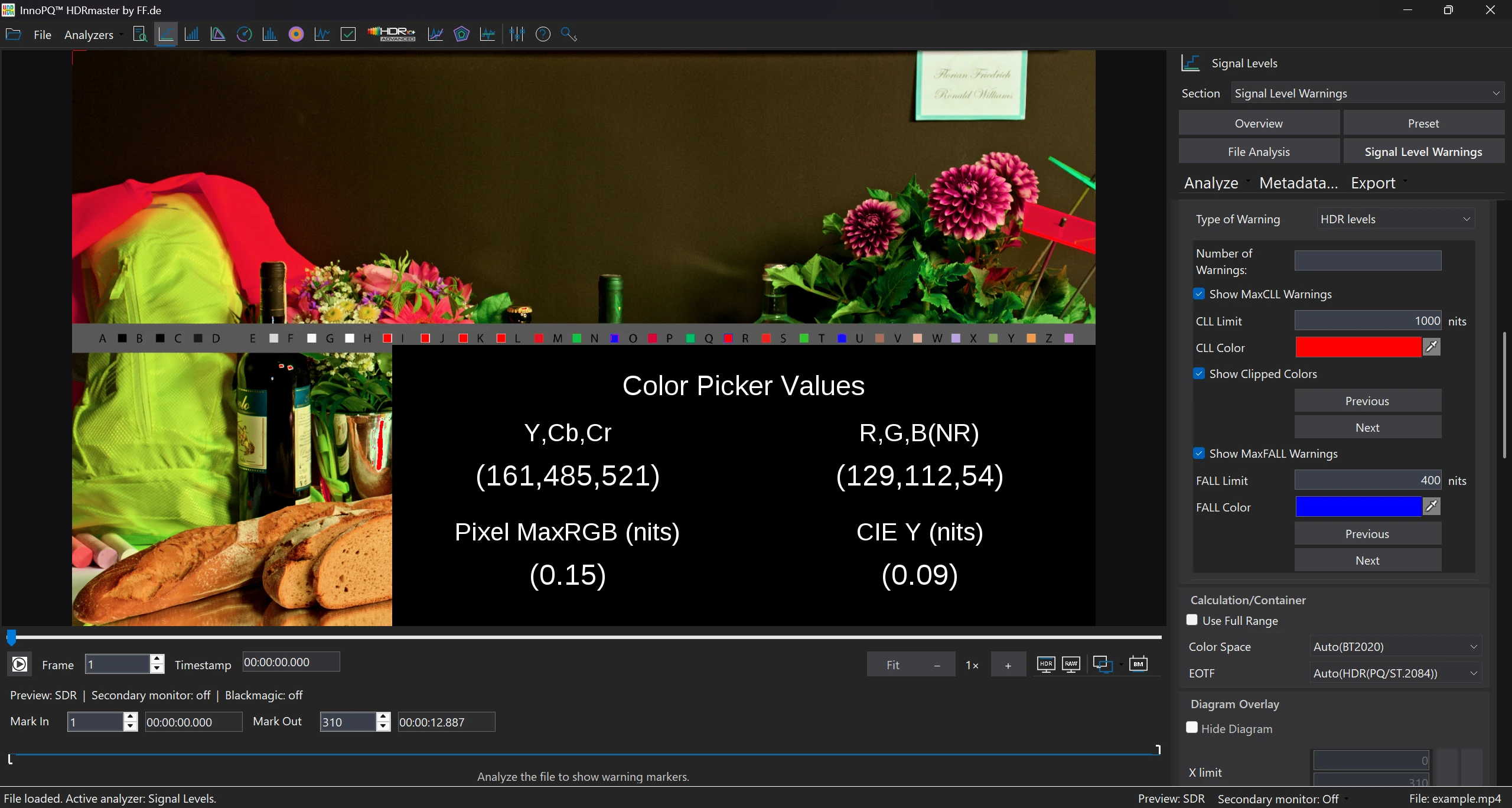This screenshot has height=808, width=1512.
Task: Open the Metadata... menu
Action: tap(1298, 183)
